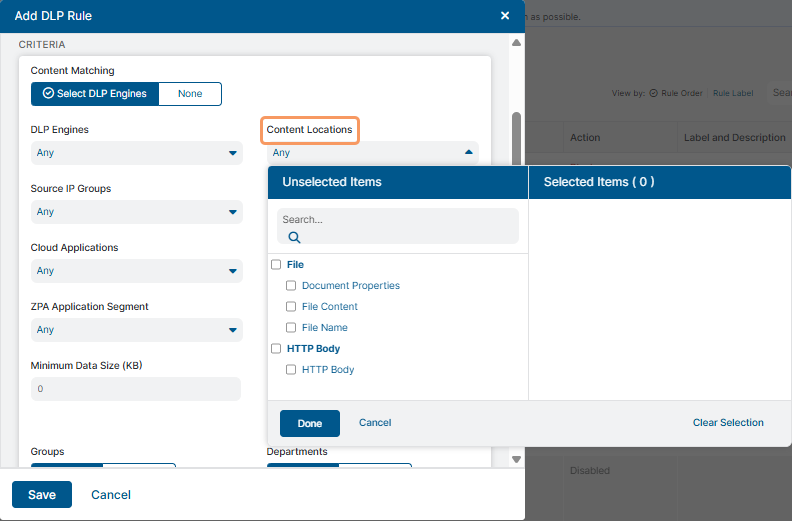Tick the File Name checkbox

(292, 328)
